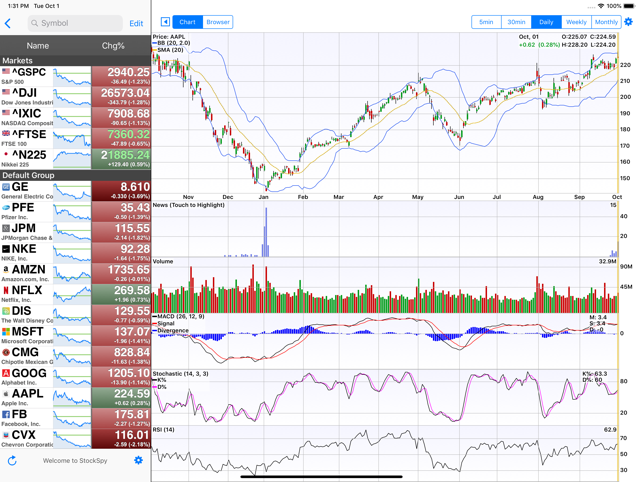The width and height of the screenshot is (643, 482).
Task: Click the AAPL sparkline thumbnail
Action: click(x=72, y=398)
